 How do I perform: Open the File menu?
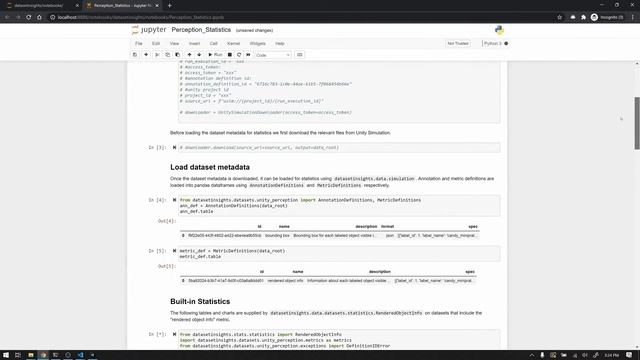pyautogui.click(x=139, y=43)
